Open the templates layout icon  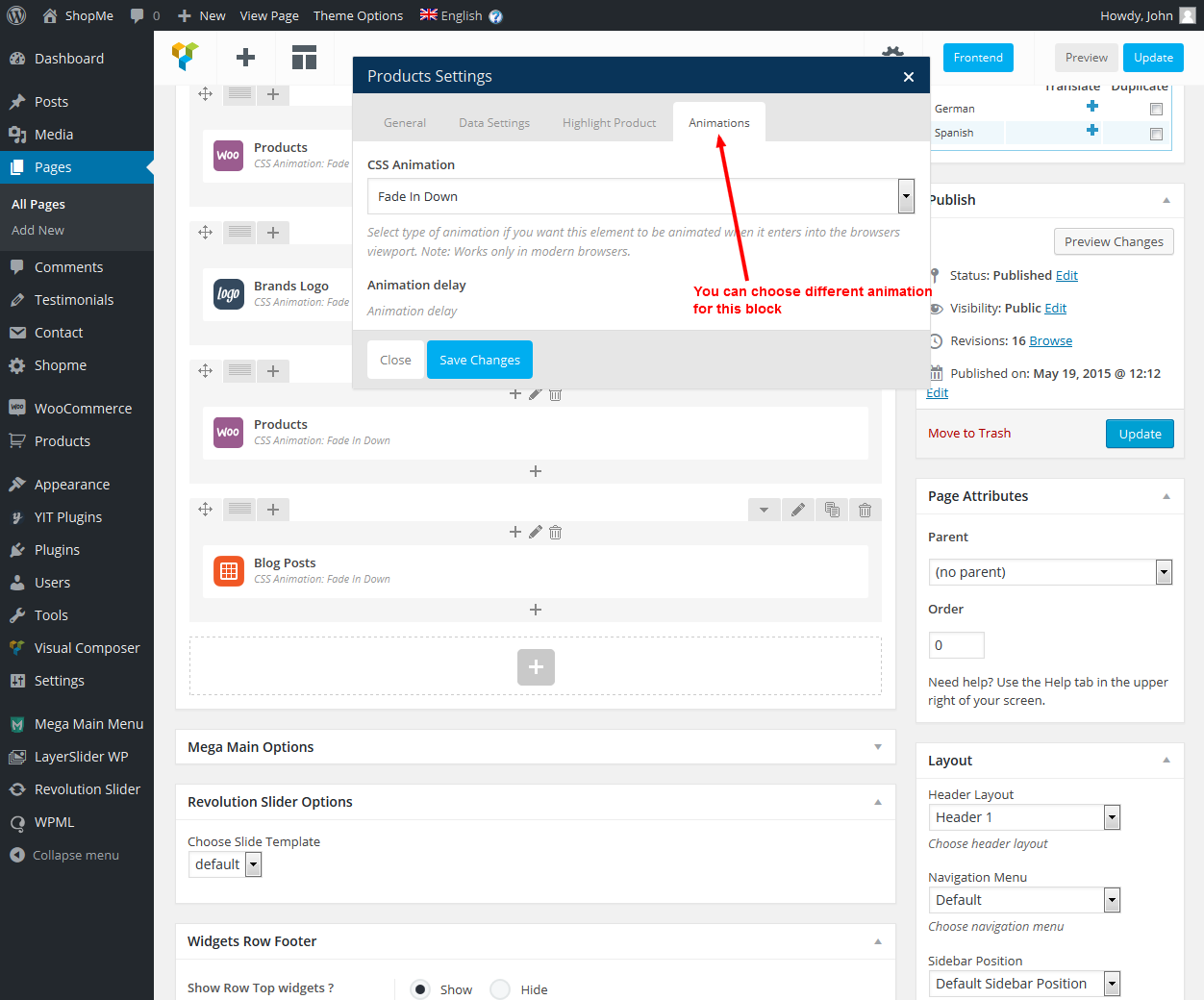click(x=304, y=58)
